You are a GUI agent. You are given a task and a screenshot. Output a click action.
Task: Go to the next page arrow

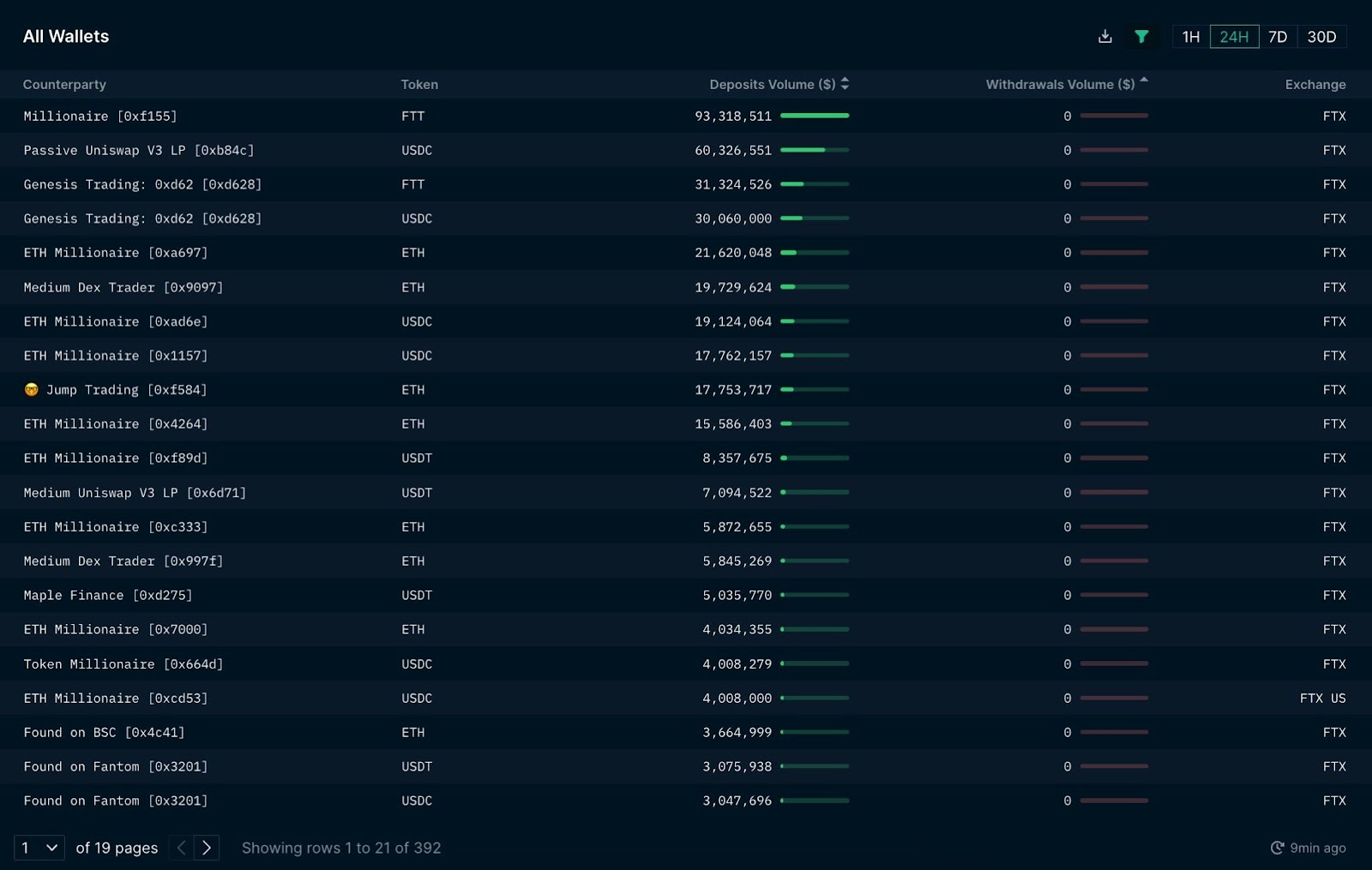click(x=207, y=848)
